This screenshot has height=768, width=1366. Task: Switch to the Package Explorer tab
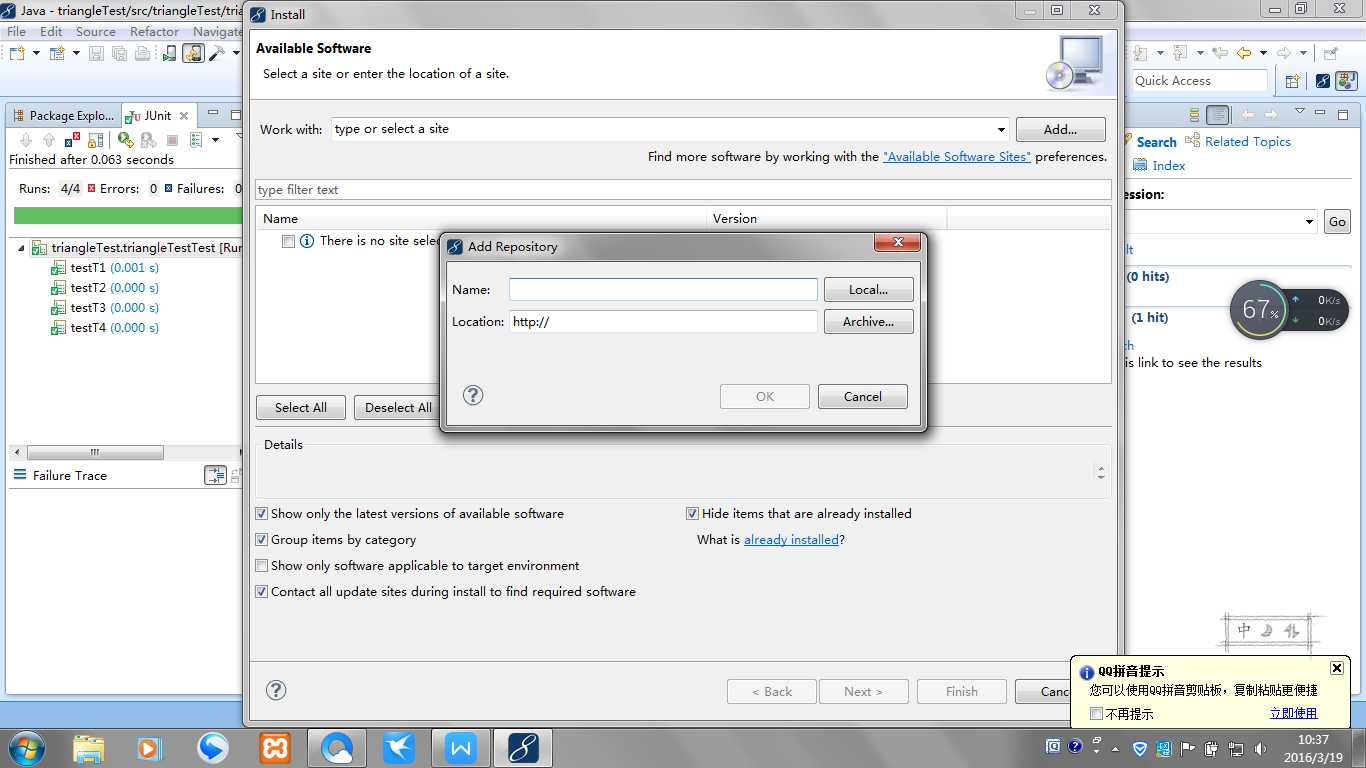pos(63,116)
